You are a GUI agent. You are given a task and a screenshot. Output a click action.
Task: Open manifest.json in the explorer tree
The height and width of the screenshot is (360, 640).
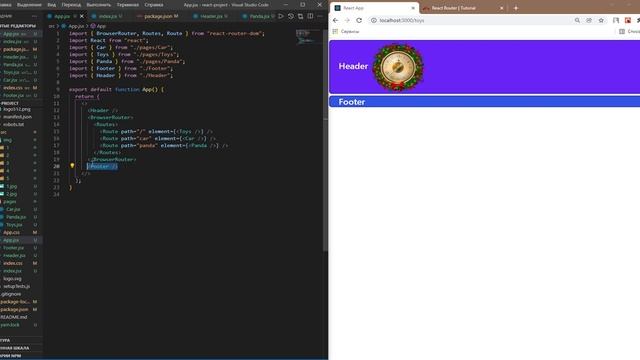click(x=17, y=117)
